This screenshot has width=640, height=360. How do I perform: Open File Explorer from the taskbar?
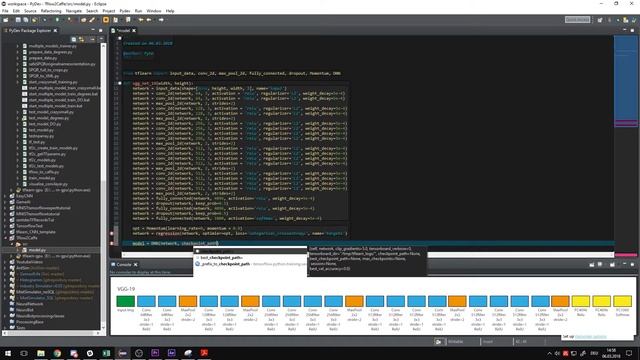click(x=41, y=353)
